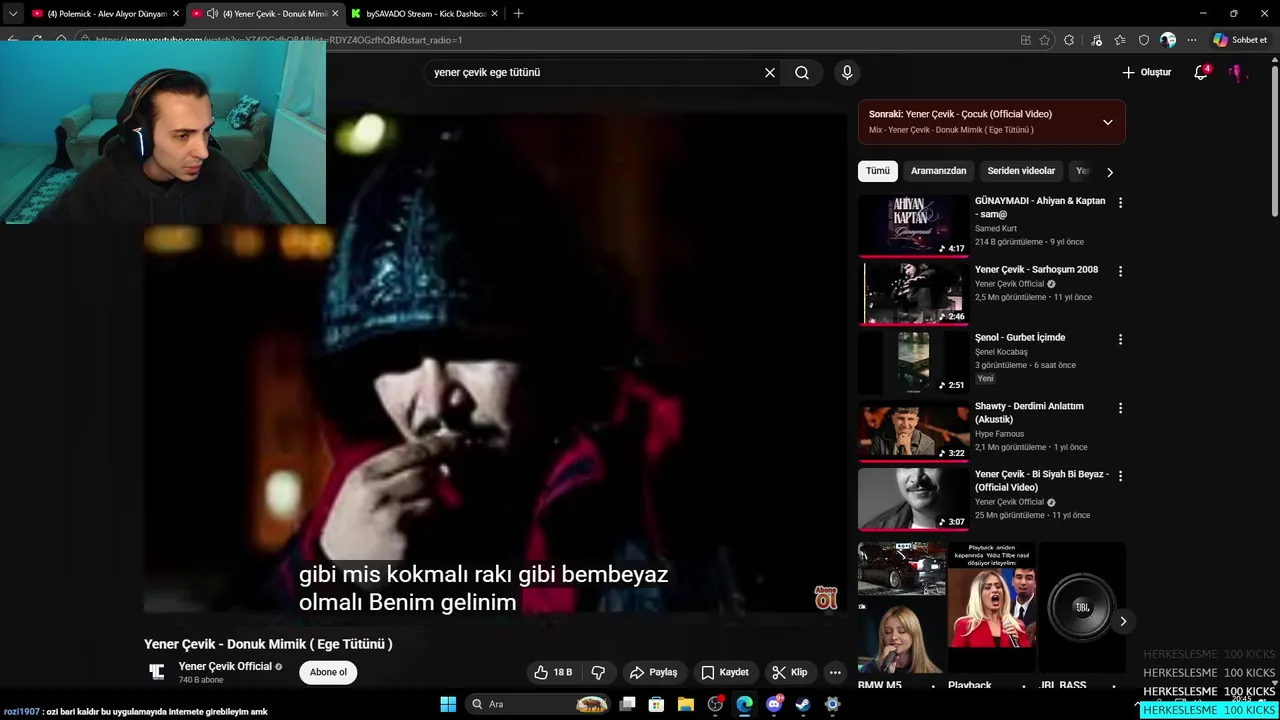
Task: Click the search magnifier button
Action: tap(802, 73)
